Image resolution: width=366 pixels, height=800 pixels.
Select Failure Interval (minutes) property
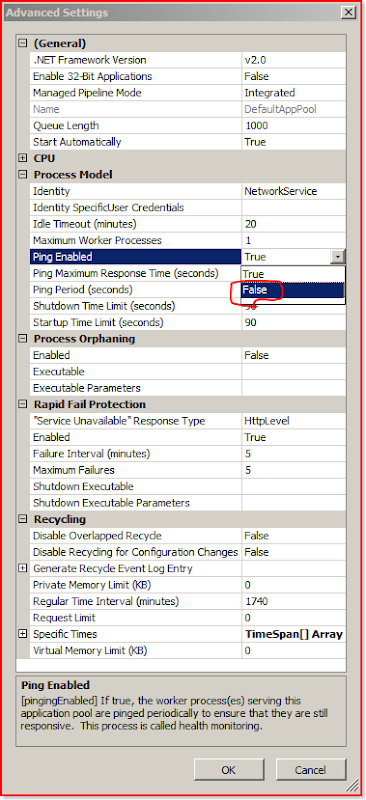188,454
